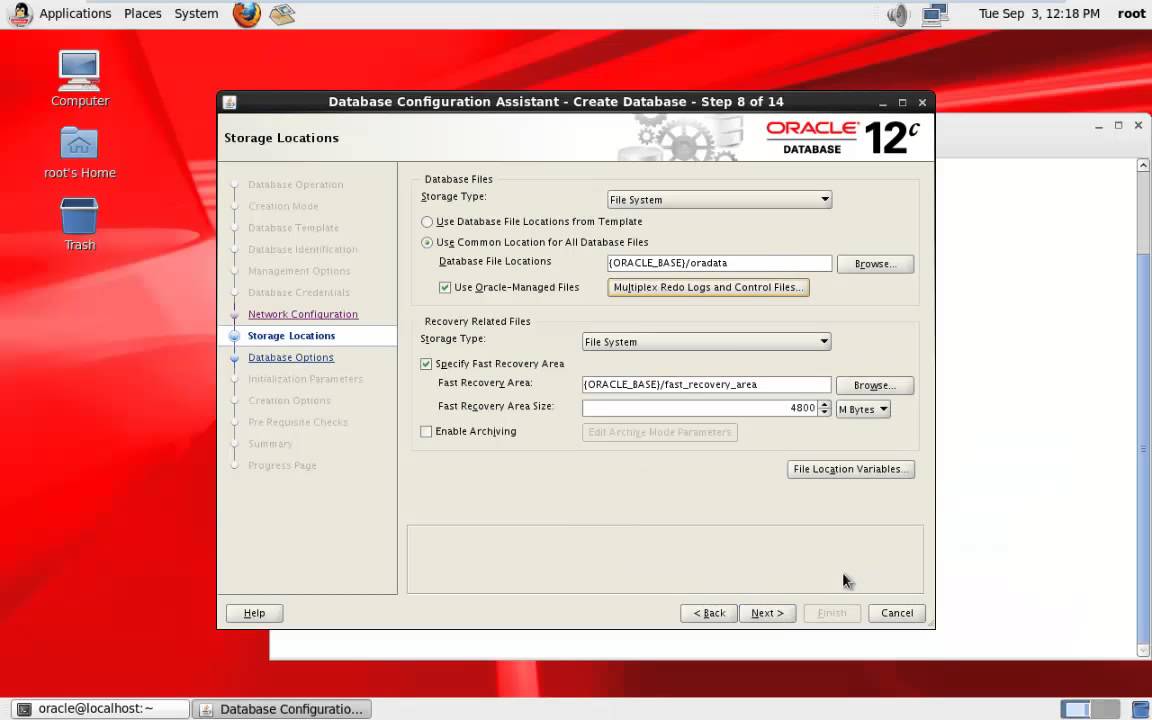Toggle Specify Fast Recovery Area checkbox
Screen dimensions: 1152x720
click(425, 364)
